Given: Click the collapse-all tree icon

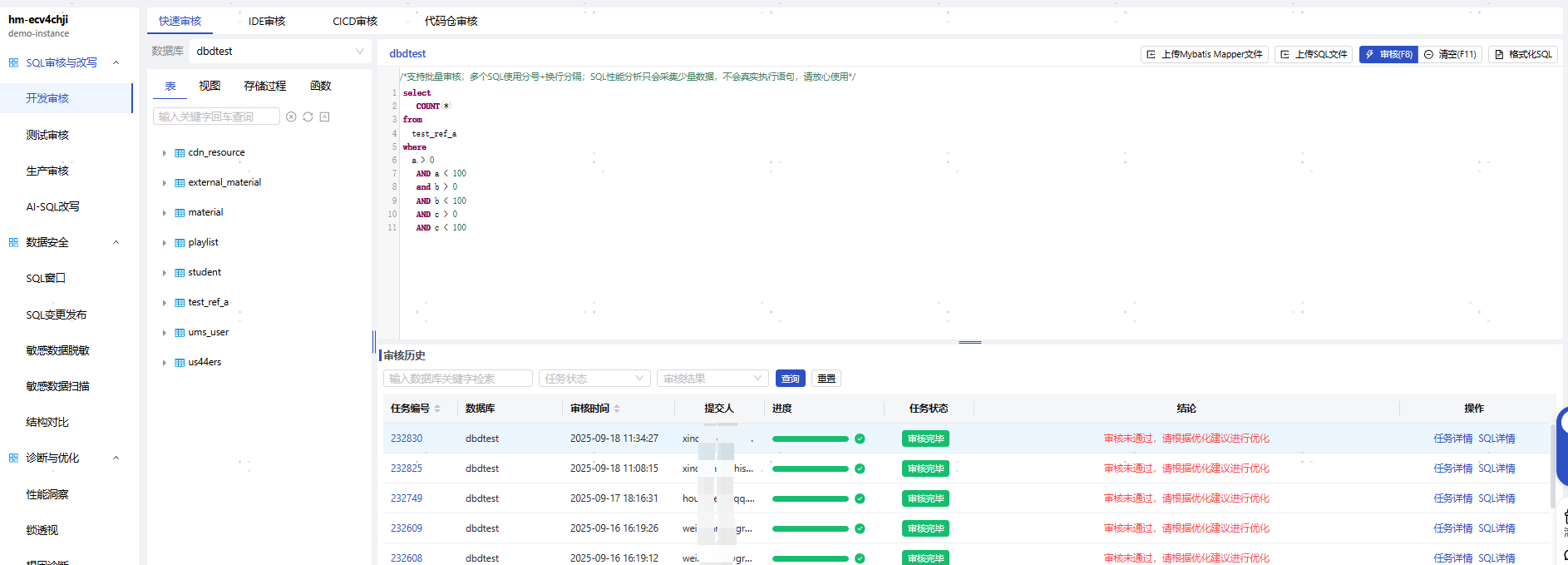Looking at the screenshot, I should [x=325, y=117].
